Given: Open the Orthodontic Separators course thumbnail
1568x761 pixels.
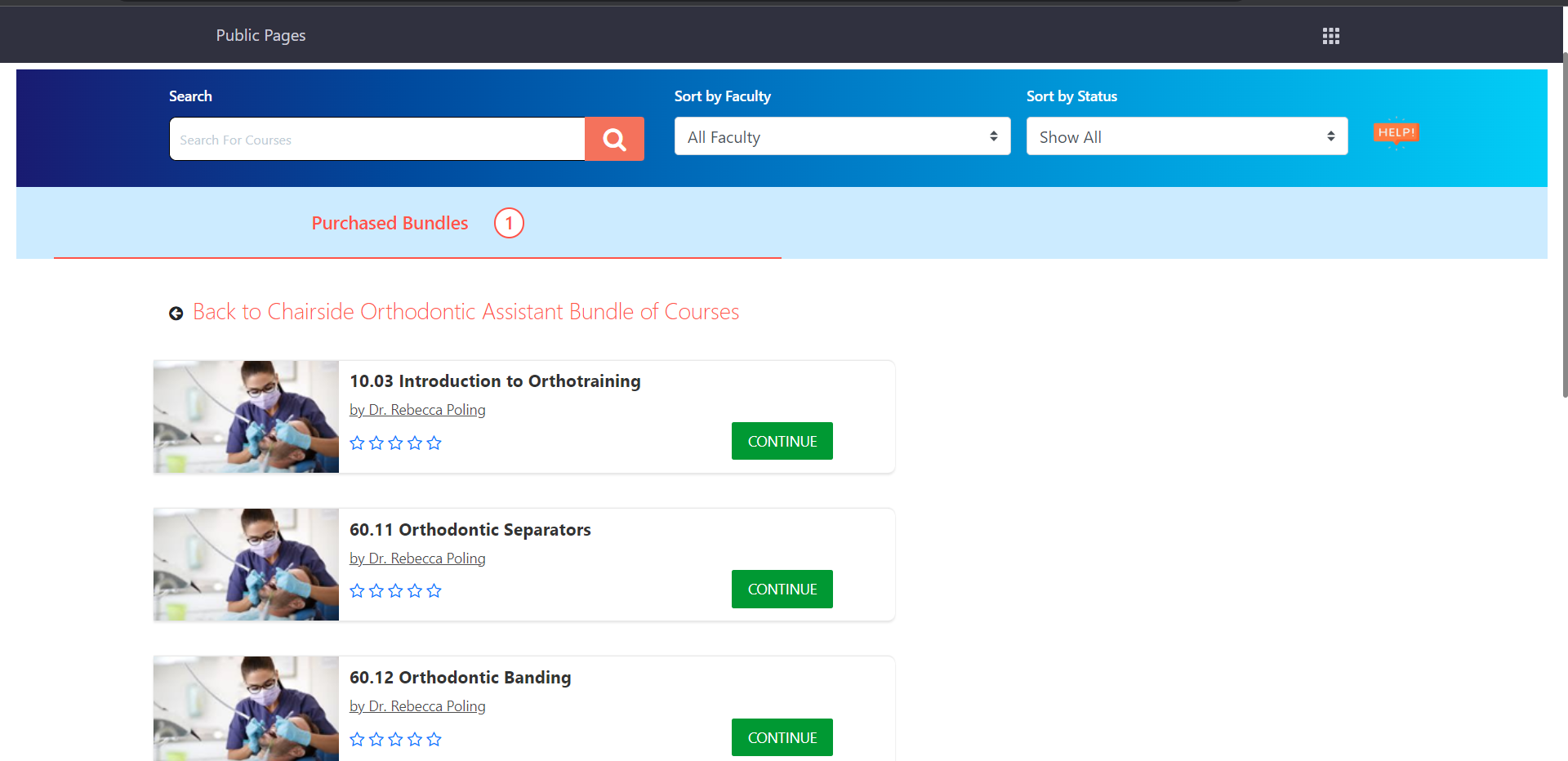Looking at the screenshot, I should point(246,564).
